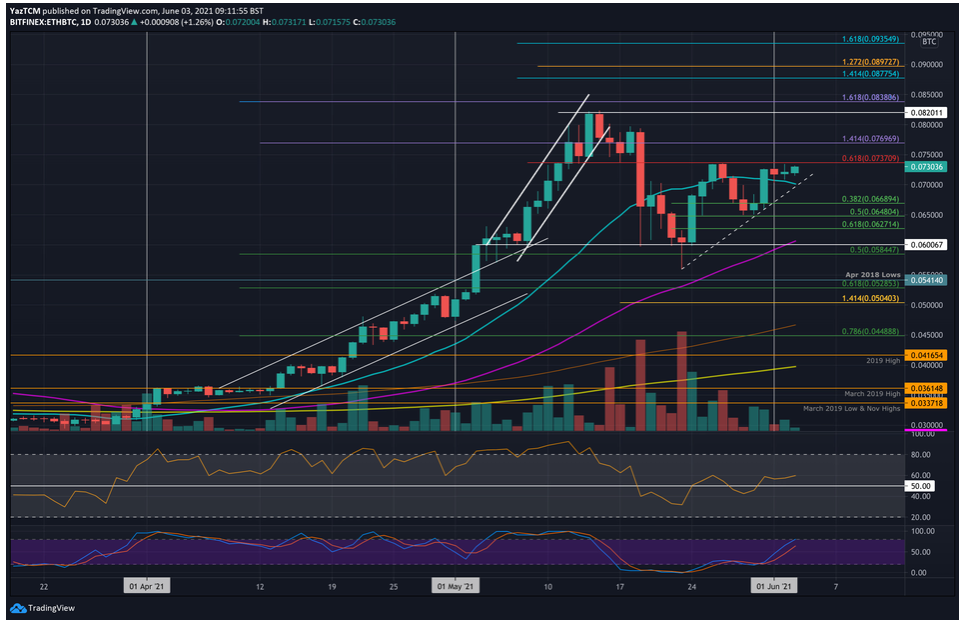Click the 0.080000 price axis value
Viewport: 962px width, 624px height.
point(926,125)
